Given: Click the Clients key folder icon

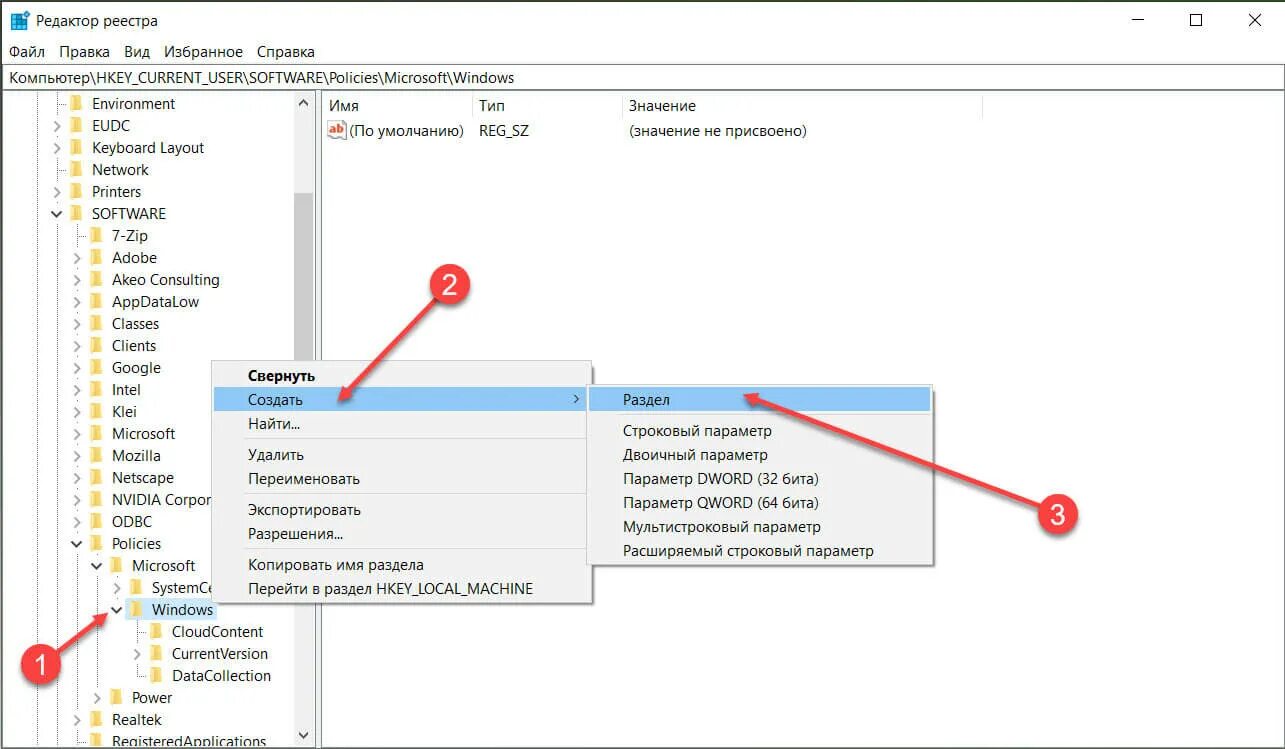Looking at the screenshot, I should [x=96, y=346].
